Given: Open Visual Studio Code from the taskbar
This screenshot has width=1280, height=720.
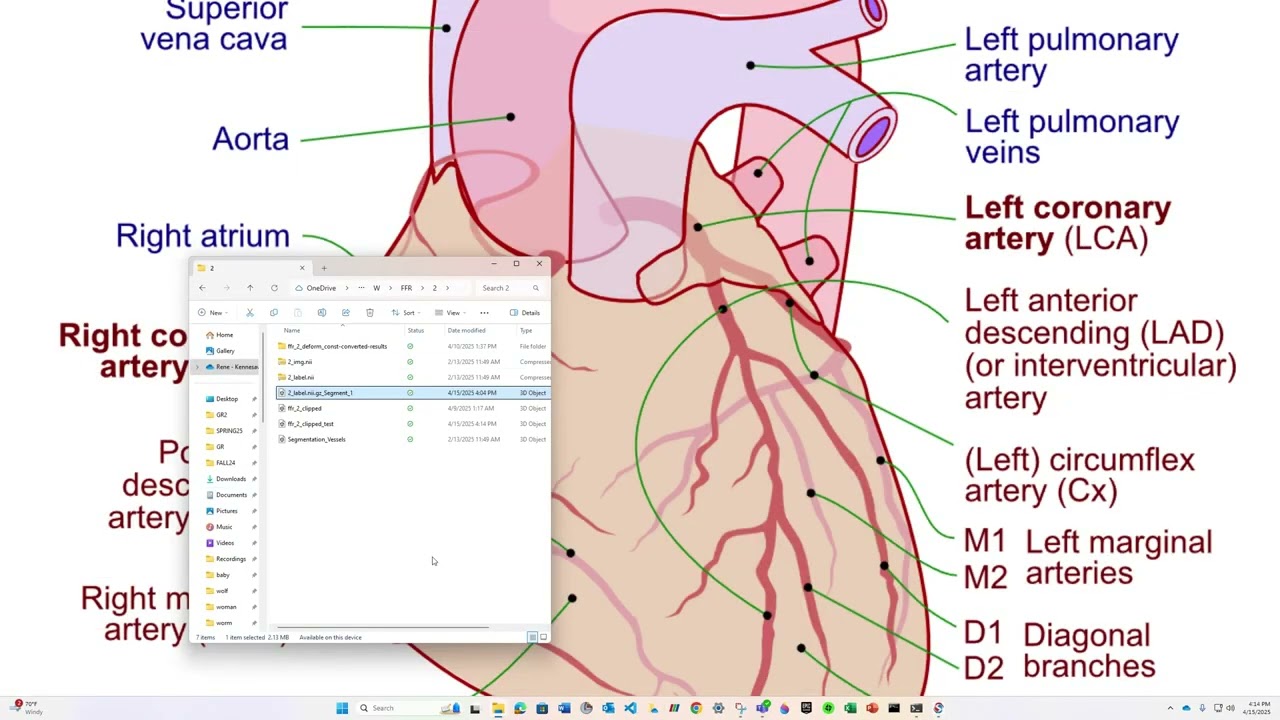Looking at the screenshot, I should tap(630, 708).
